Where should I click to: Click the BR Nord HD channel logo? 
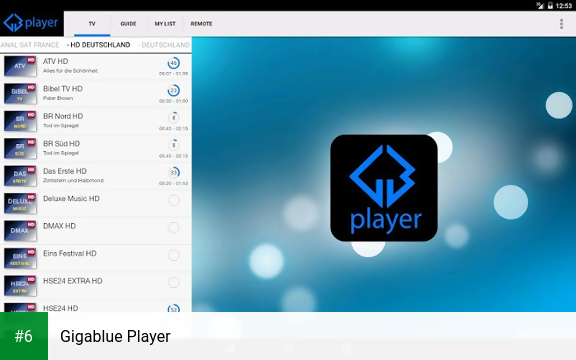coord(20,121)
